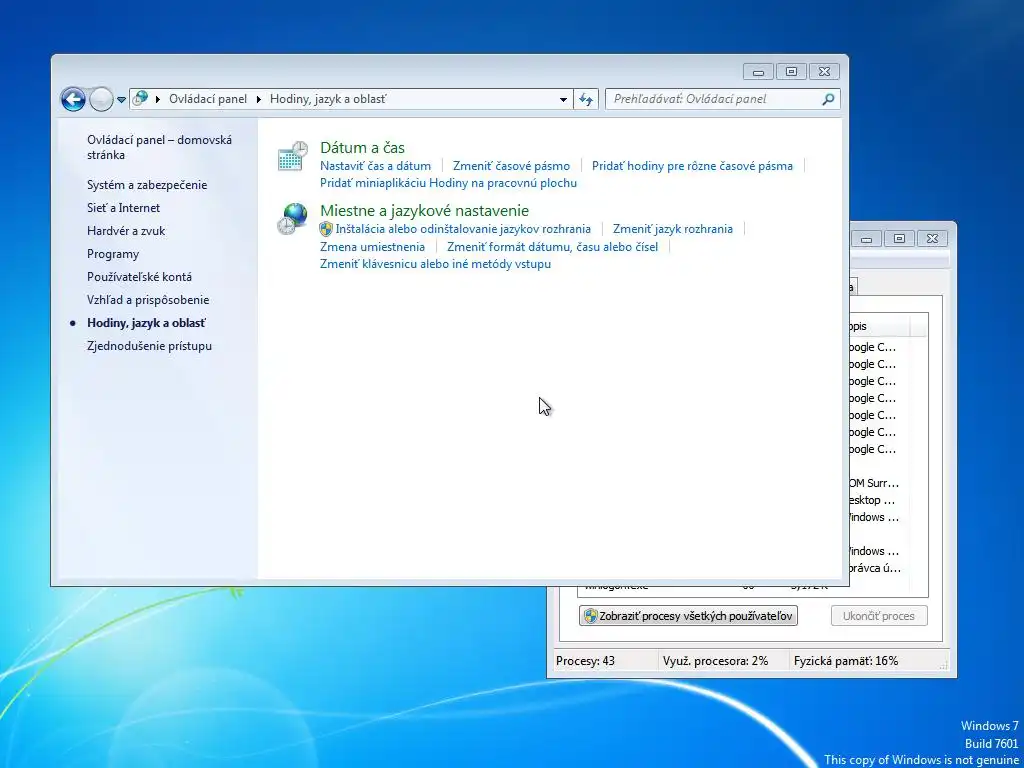Click Nastaviť čas a dátum link
1024x768 pixels.
[x=376, y=166]
